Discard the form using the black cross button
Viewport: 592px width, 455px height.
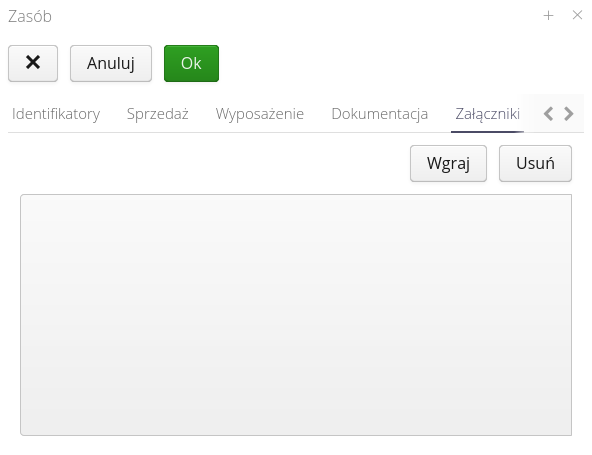(x=33, y=63)
